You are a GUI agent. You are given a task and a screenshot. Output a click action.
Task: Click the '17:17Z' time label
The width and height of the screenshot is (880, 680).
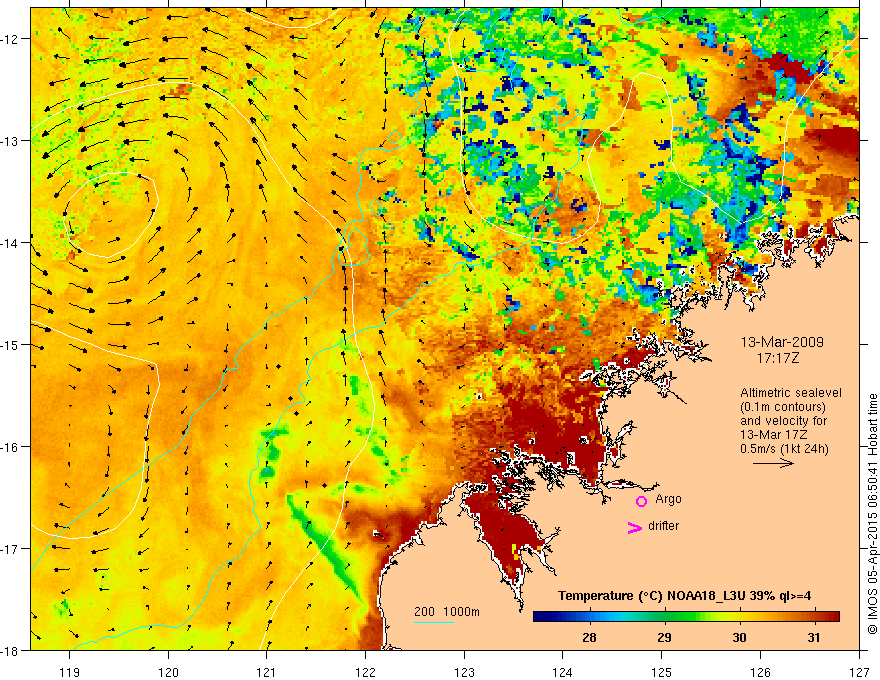[777, 357]
